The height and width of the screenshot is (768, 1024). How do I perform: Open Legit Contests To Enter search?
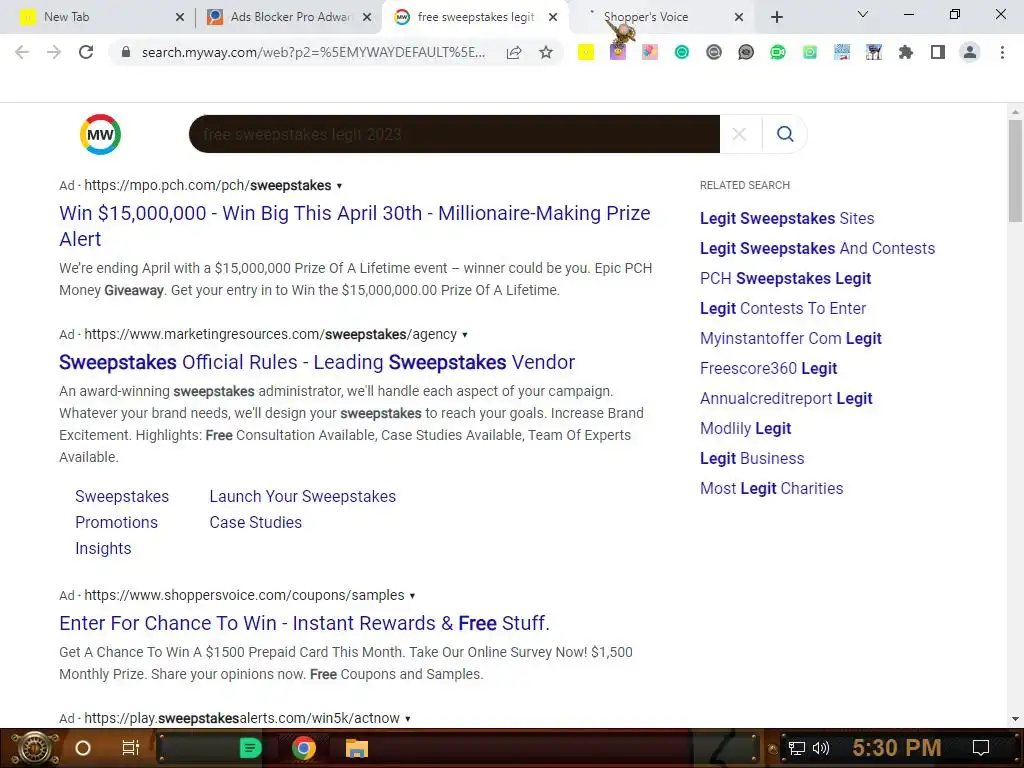tap(782, 308)
